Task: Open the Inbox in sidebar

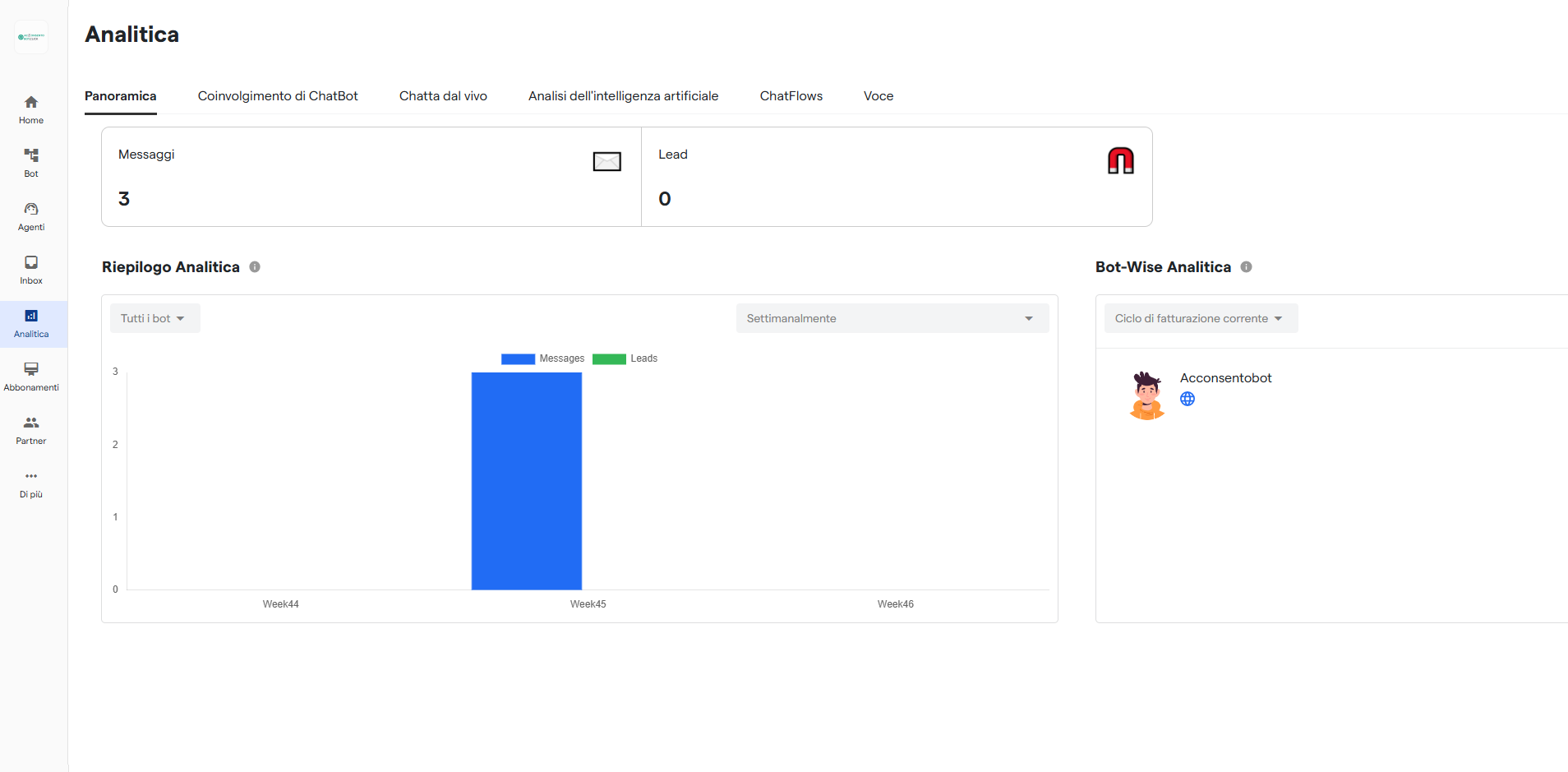Action: click(x=31, y=262)
